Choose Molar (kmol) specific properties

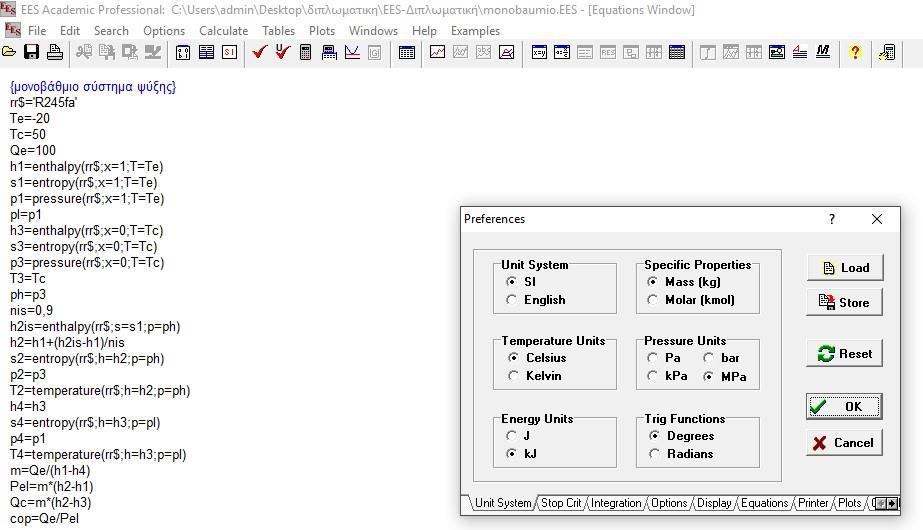tap(691, 300)
